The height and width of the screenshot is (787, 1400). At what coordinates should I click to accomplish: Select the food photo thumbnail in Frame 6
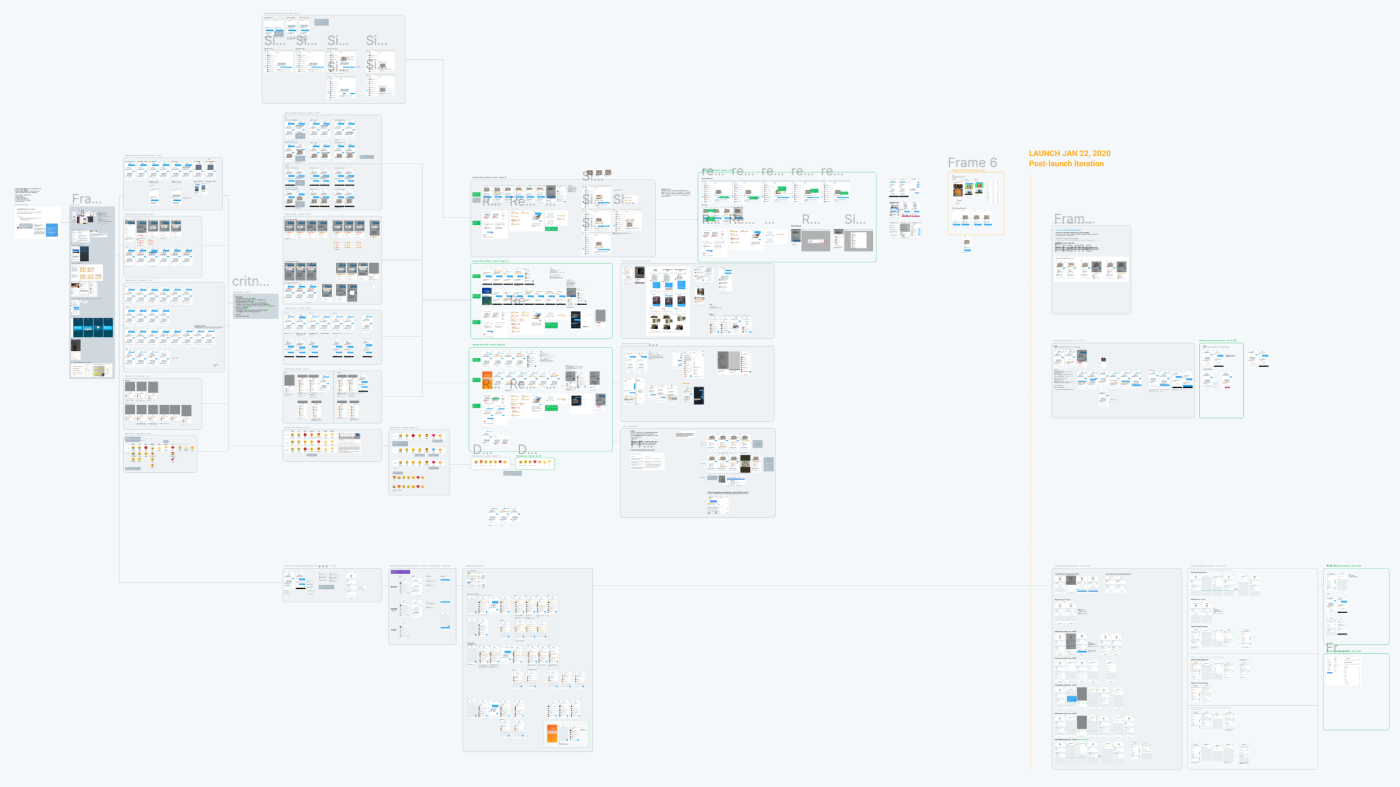pyautogui.click(x=956, y=190)
